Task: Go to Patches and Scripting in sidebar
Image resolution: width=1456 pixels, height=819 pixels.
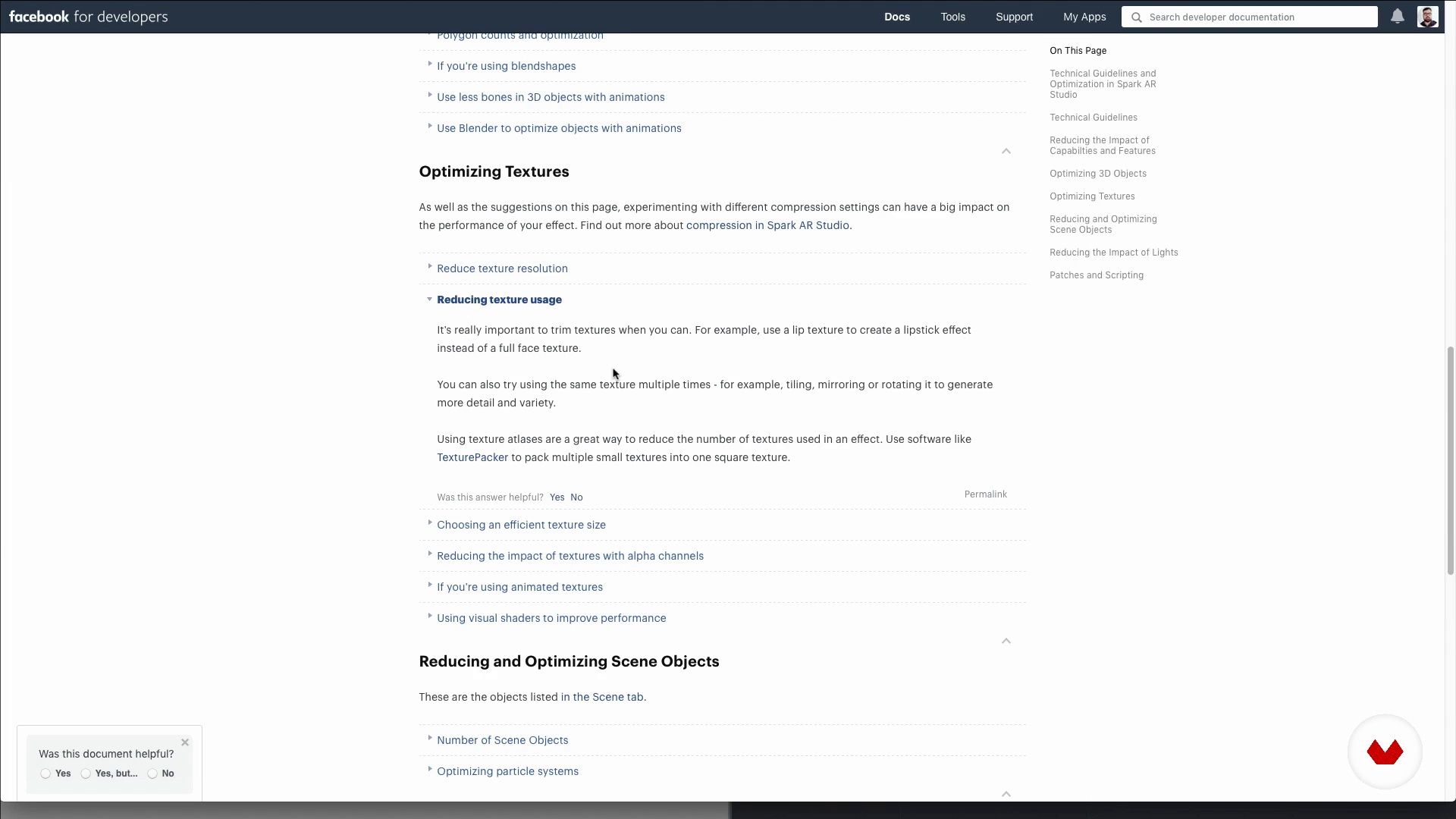Action: click(1097, 275)
